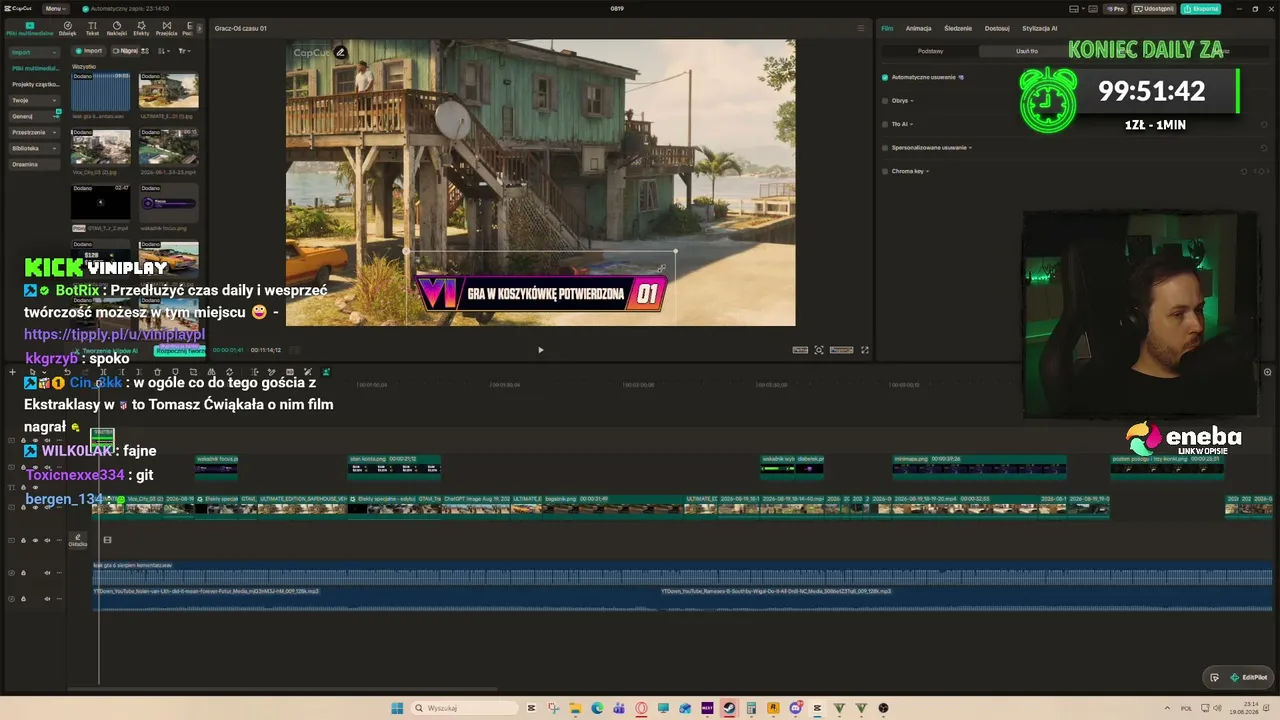Click the CapCut watermark edit pencil icon
The height and width of the screenshot is (720, 1280).
tap(341, 52)
